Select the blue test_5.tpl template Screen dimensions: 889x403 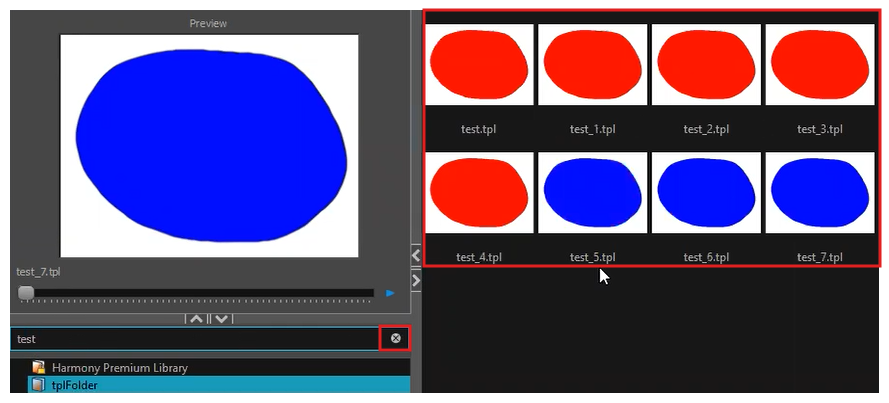click(x=592, y=193)
